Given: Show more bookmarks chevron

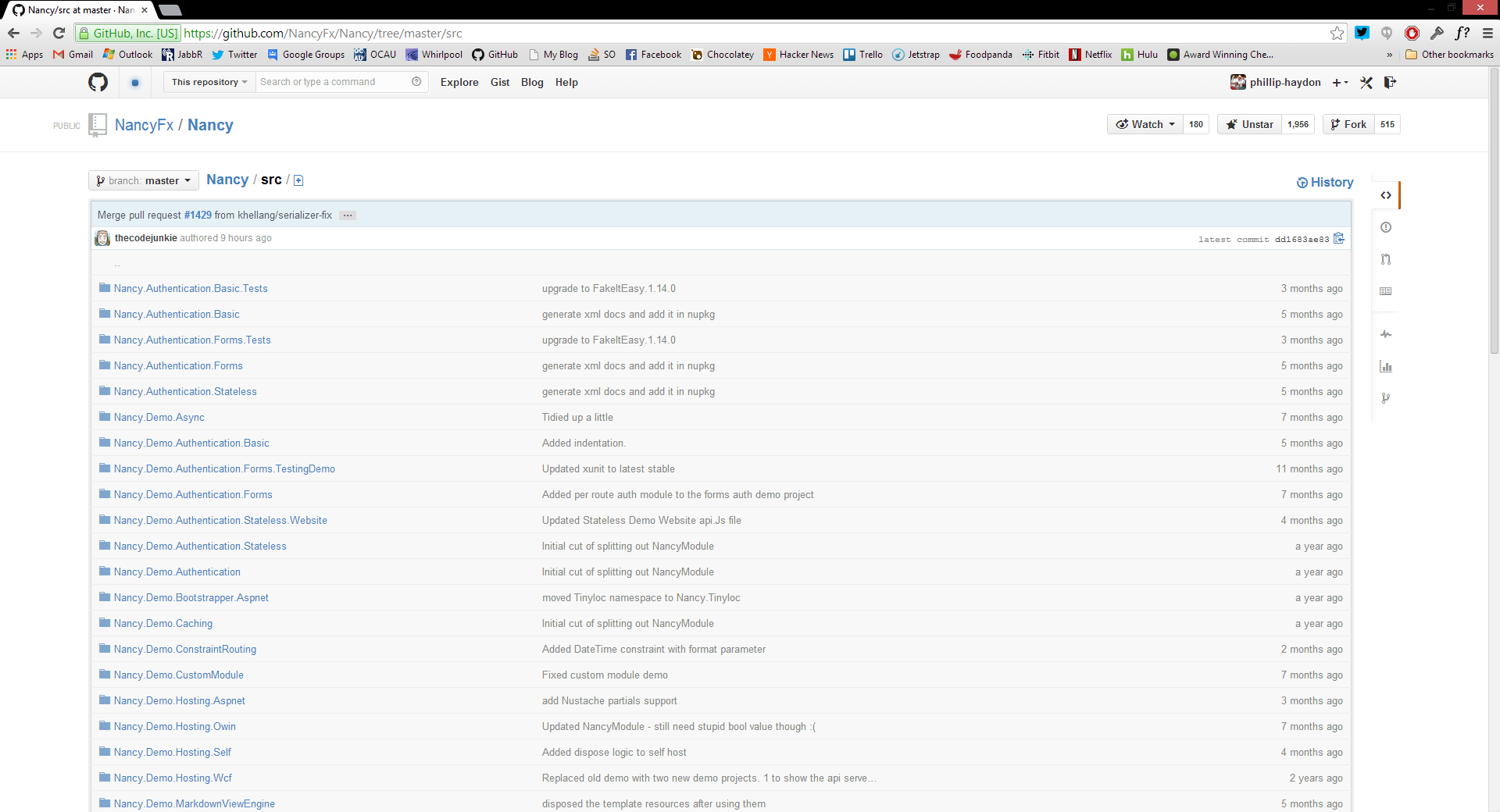Looking at the screenshot, I should click(1389, 55).
